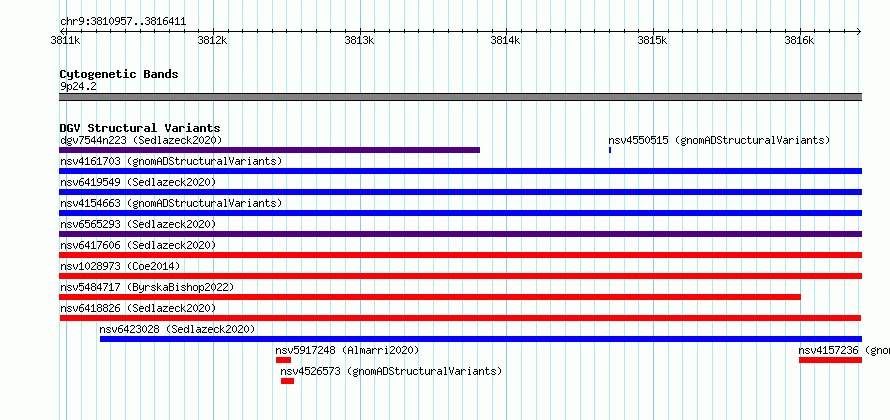Click the 3814k ruler position

(x=505, y=41)
